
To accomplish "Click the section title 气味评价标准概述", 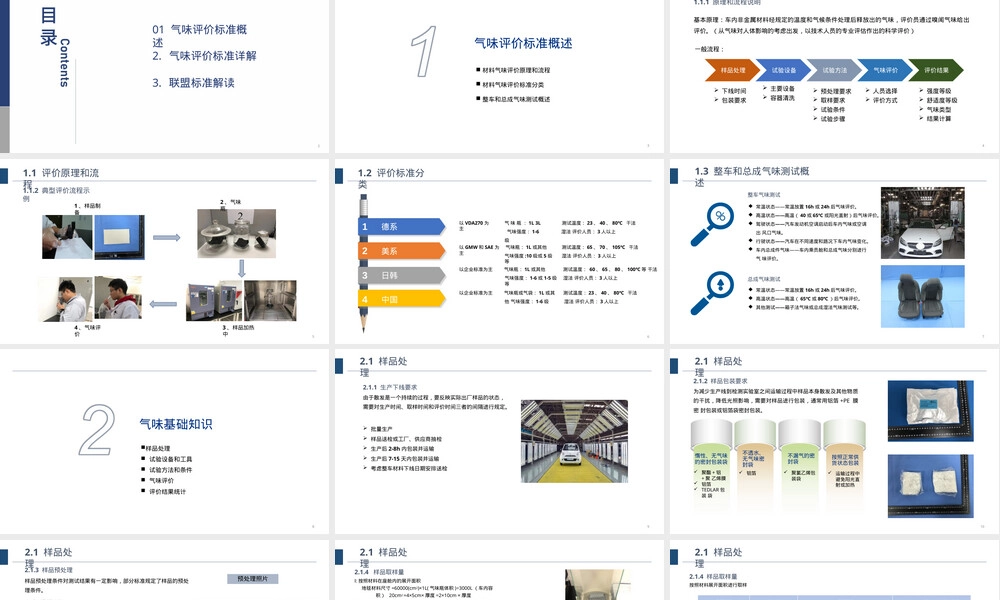I will pyautogui.click(x=523, y=43).
